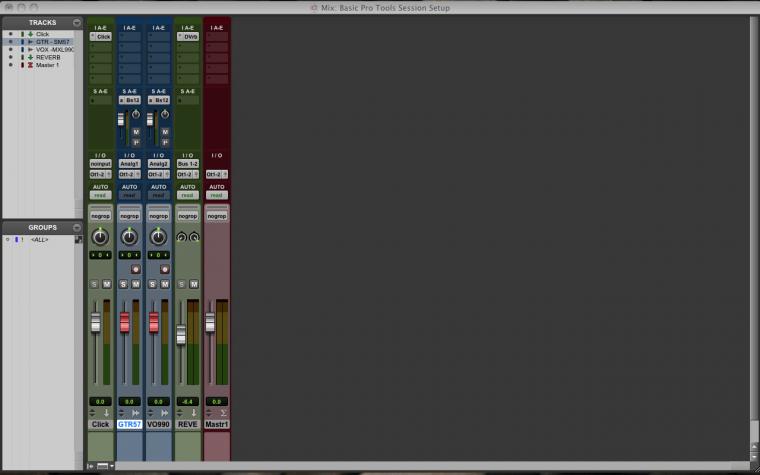Open automation mode 'read' selector on Click track

pyautogui.click(x=100, y=195)
